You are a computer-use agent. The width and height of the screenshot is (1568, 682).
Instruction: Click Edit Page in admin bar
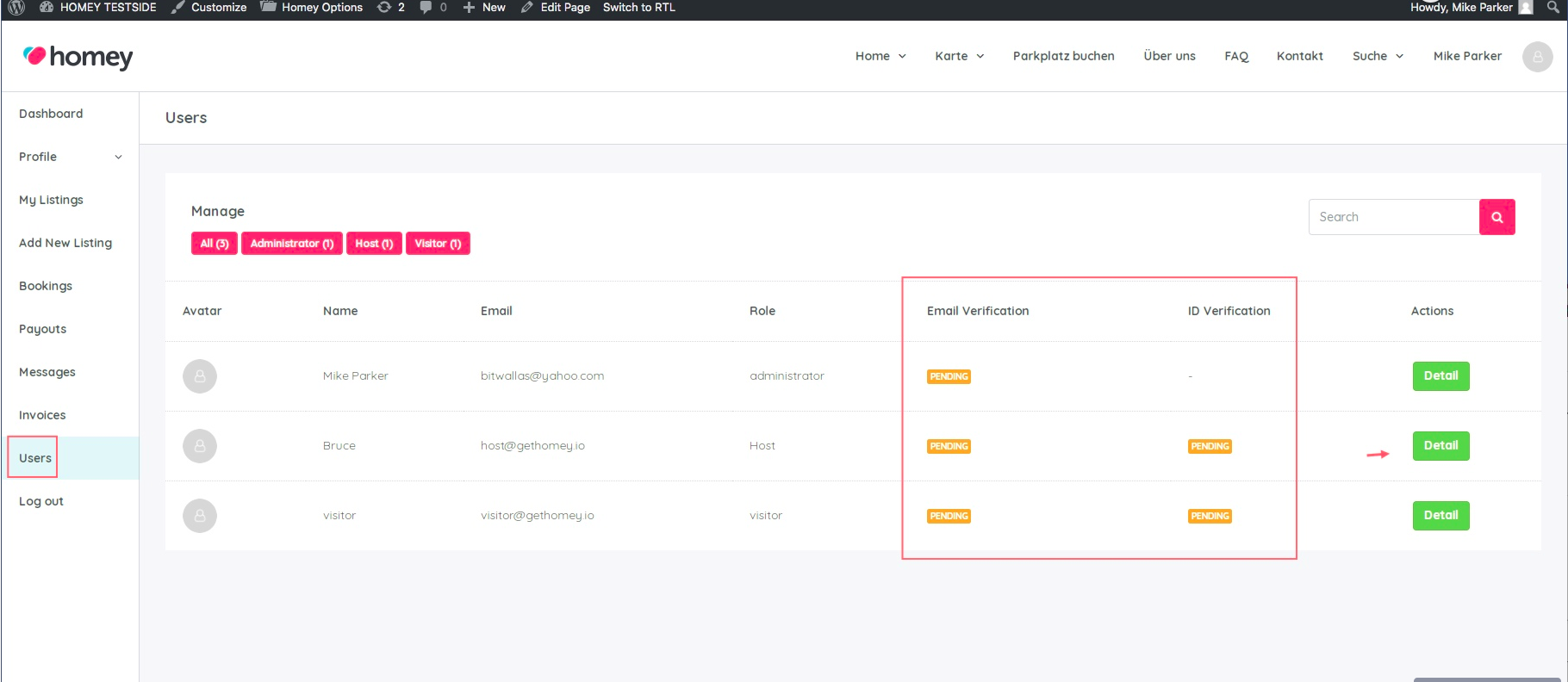[x=556, y=8]
